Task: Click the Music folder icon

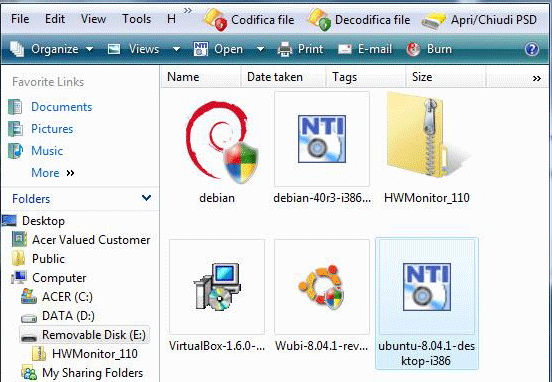Action: click(x=15, y=151)
